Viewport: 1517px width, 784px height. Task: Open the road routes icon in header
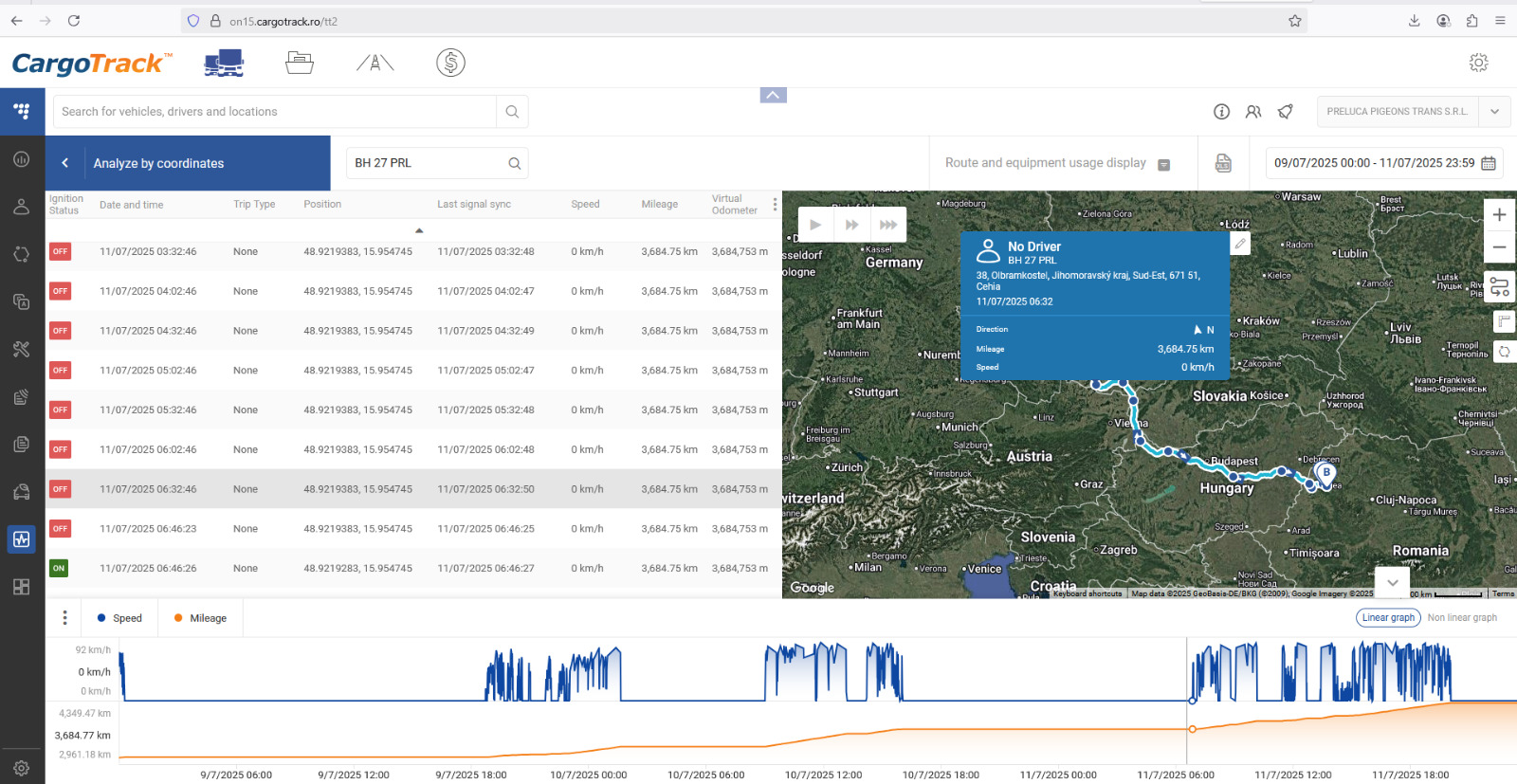(x=375, y=63)
